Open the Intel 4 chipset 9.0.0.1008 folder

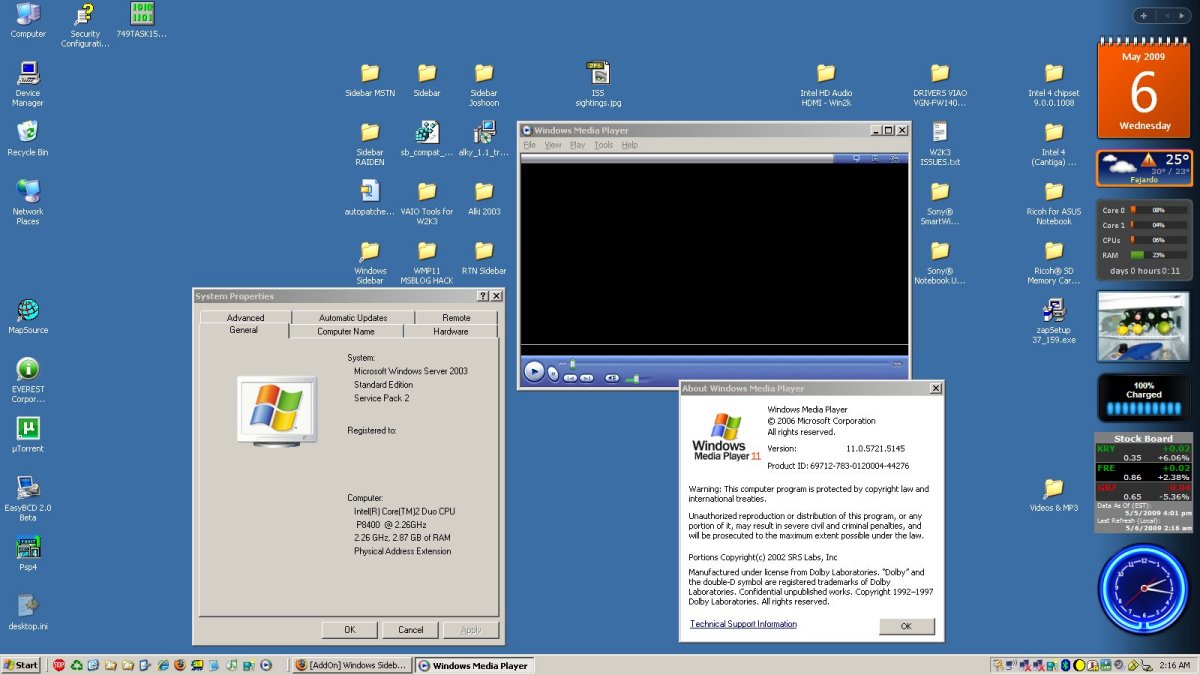(x=1054, y=85)
